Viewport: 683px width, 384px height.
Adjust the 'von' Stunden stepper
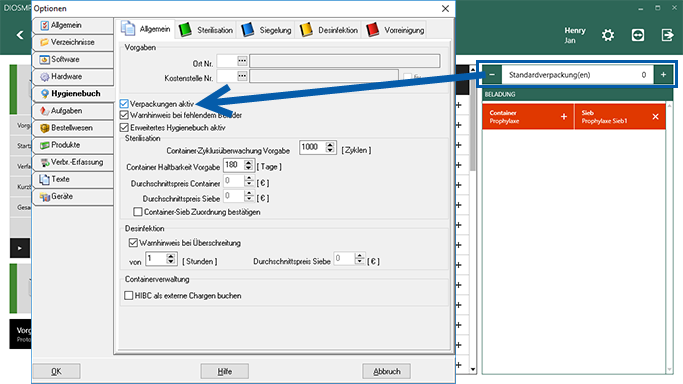pyautogui.click(x=171, y=259)
